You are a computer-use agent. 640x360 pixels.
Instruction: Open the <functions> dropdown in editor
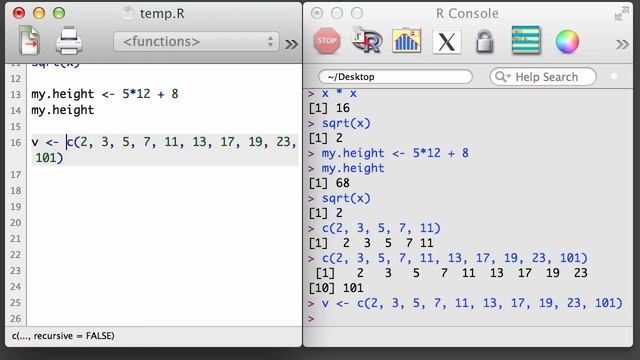click(196, 42)
